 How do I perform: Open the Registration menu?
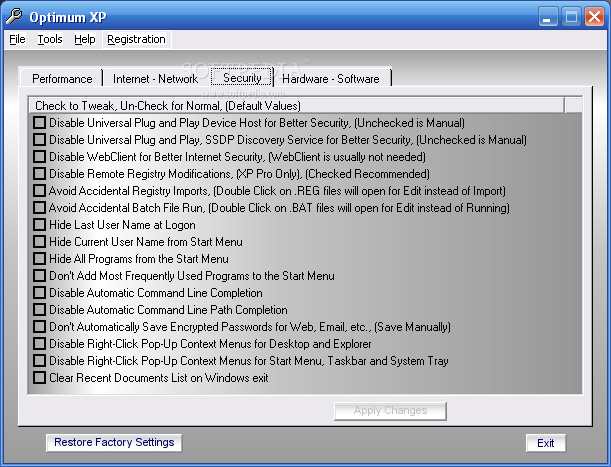point(136,39)
